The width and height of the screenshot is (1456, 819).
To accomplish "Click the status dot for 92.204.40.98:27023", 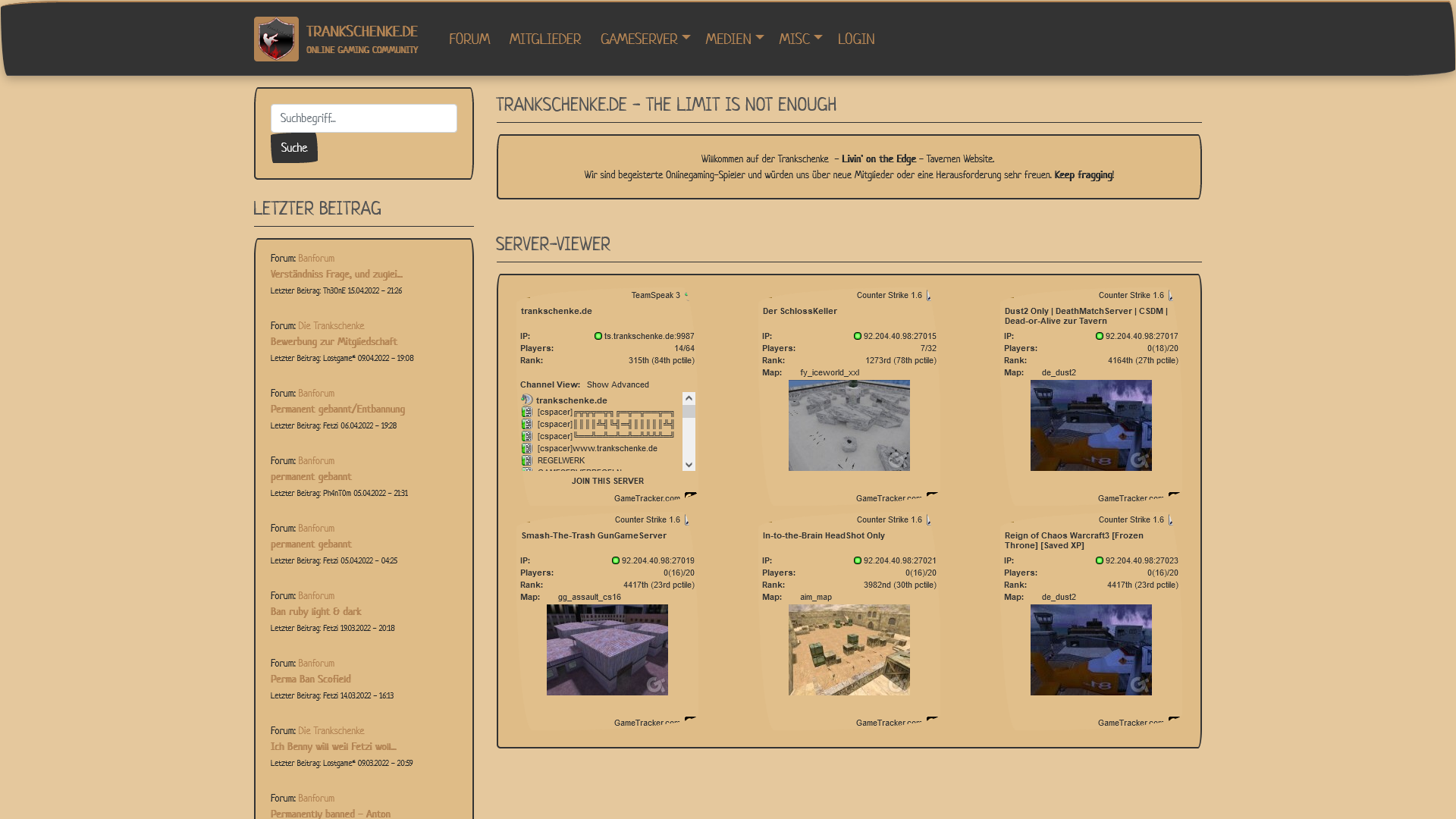I will click(1100, 560).
